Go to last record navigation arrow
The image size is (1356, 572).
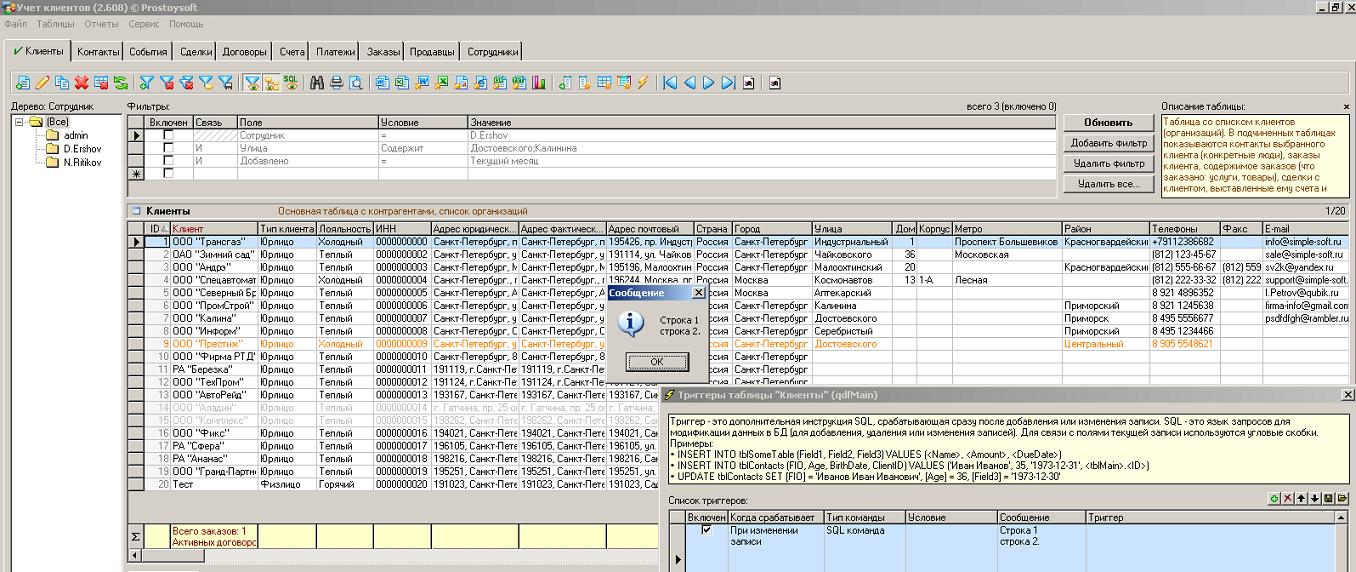click(x=729, y=83)
